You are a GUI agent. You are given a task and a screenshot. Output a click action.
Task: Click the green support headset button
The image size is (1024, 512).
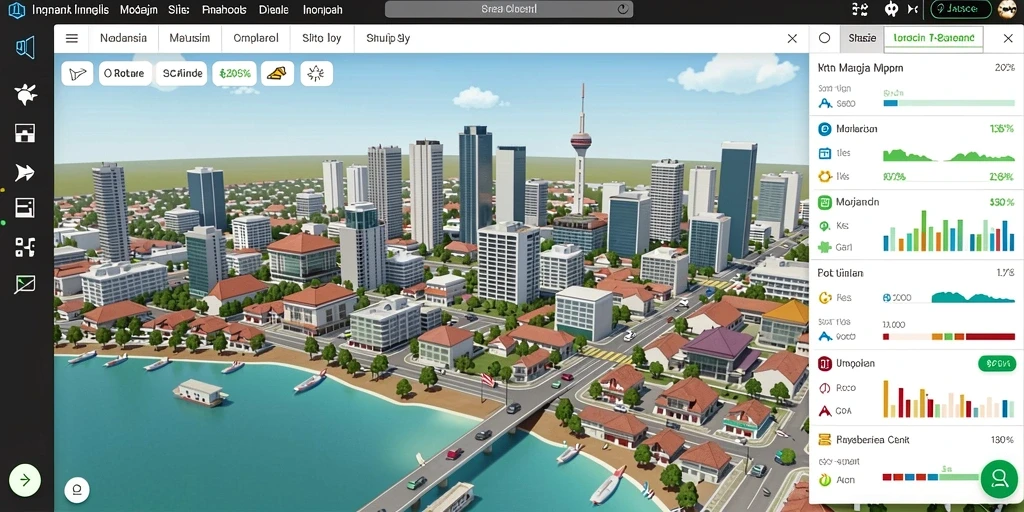coord(999,479)
